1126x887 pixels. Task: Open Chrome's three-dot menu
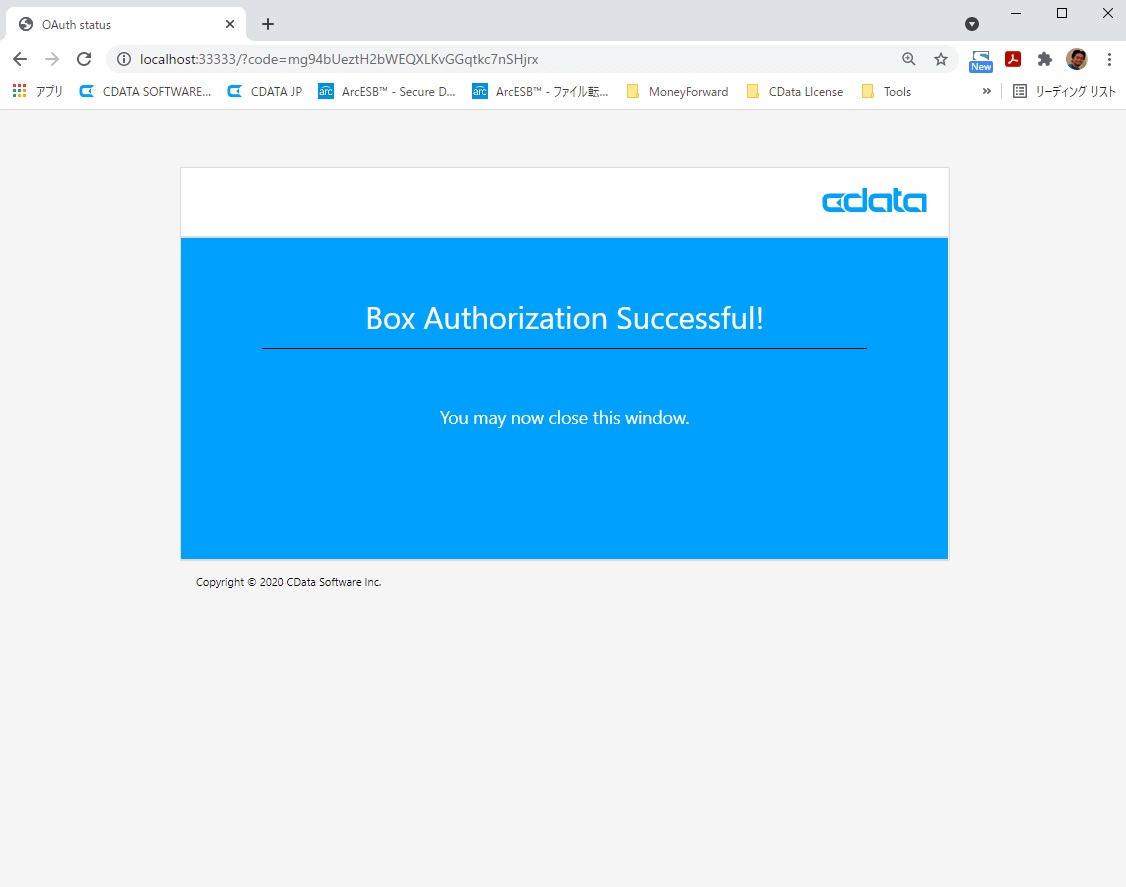point(1109,59)
